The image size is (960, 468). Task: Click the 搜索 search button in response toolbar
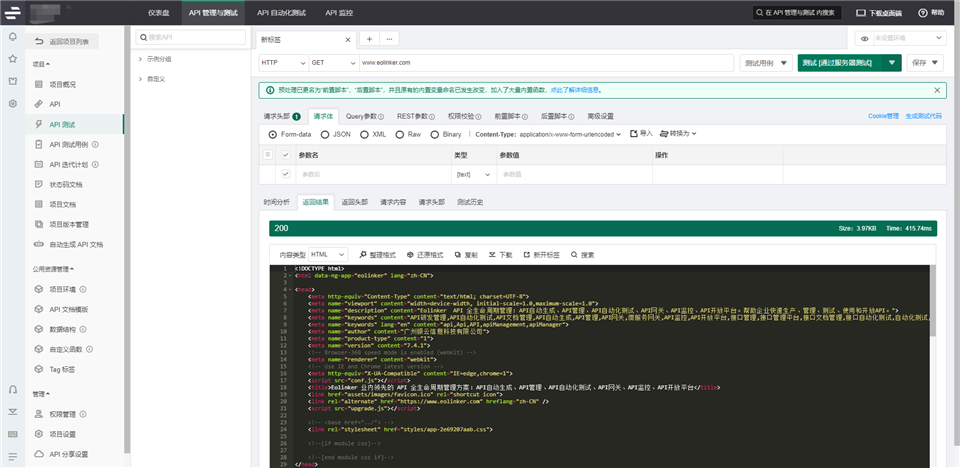(582, 255)
